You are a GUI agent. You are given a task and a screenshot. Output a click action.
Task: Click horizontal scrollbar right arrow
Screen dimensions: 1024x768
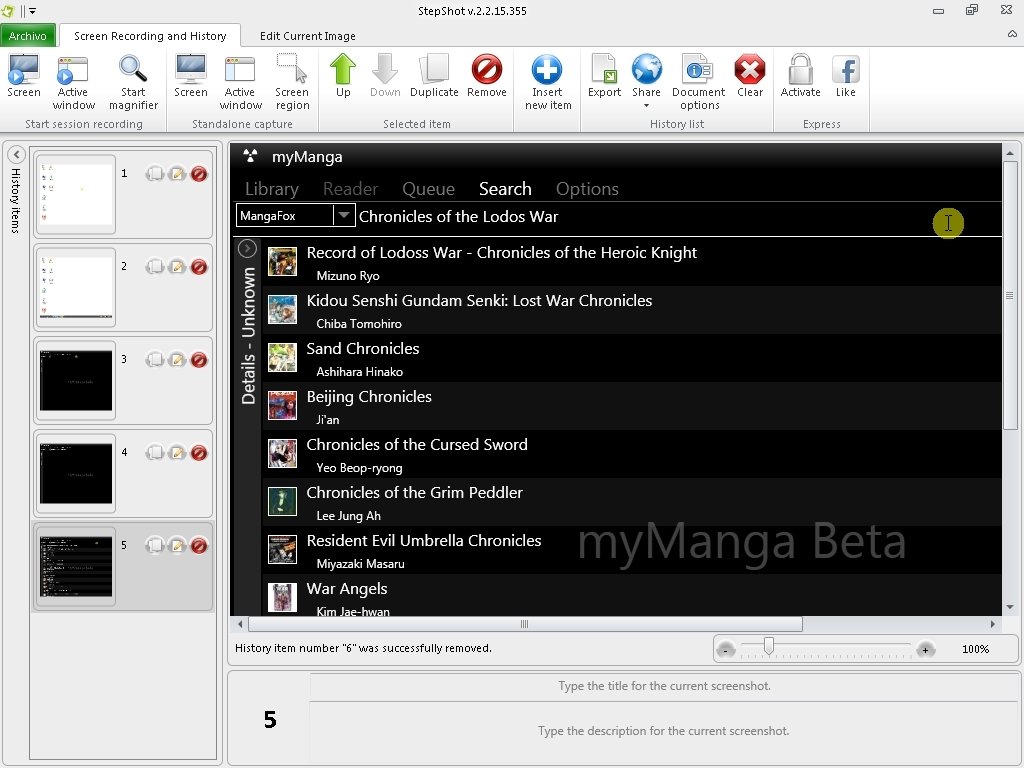[993, 624]
